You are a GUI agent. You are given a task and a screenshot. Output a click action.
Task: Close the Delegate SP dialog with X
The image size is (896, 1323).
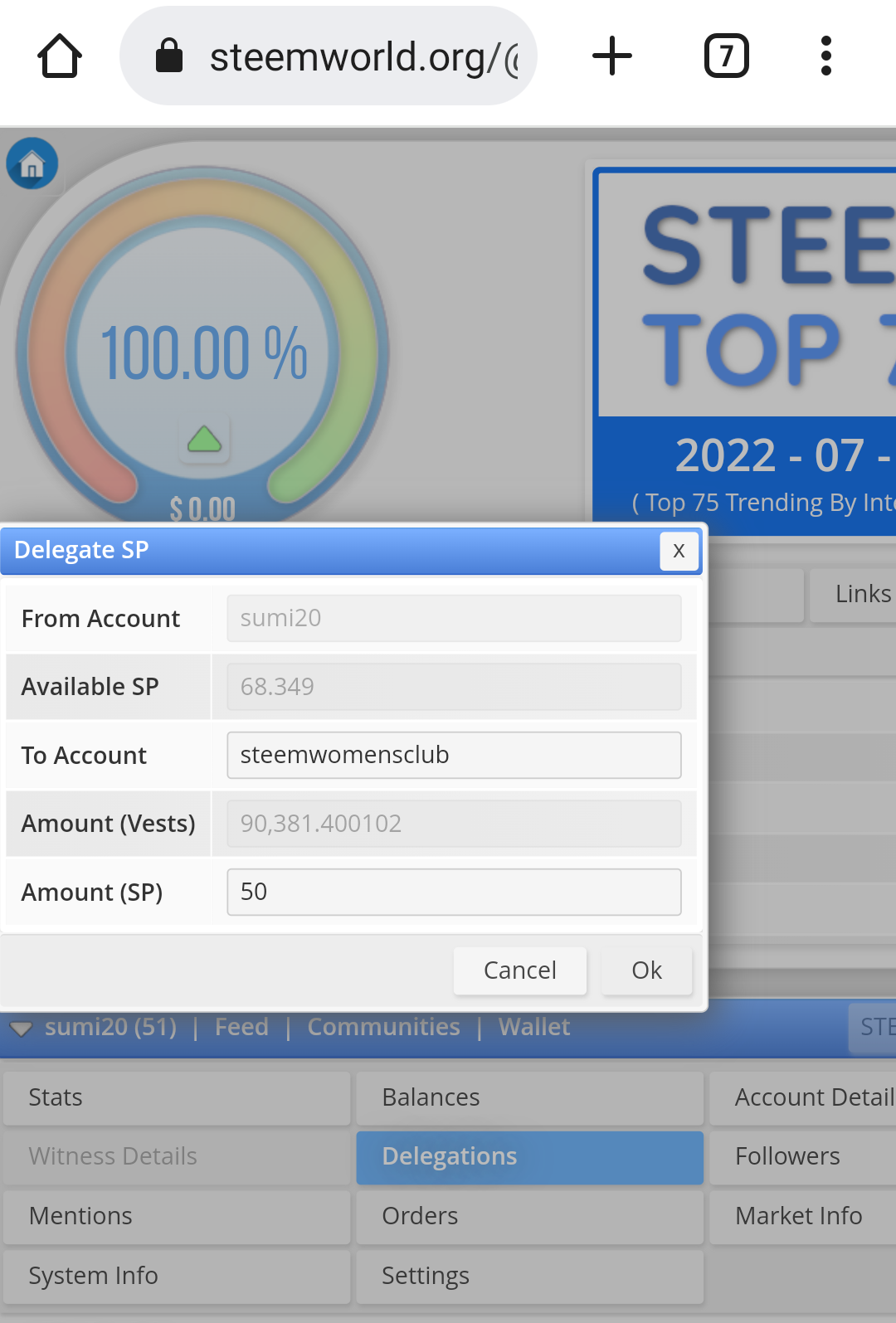679,551
